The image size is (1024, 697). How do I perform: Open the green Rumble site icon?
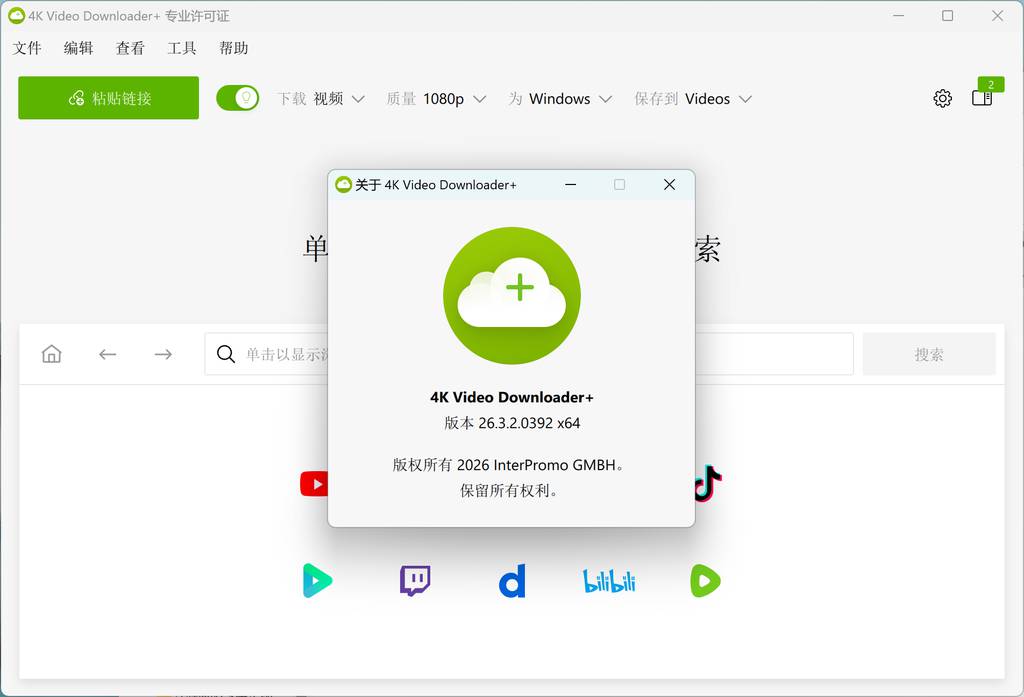click(705, 580)
